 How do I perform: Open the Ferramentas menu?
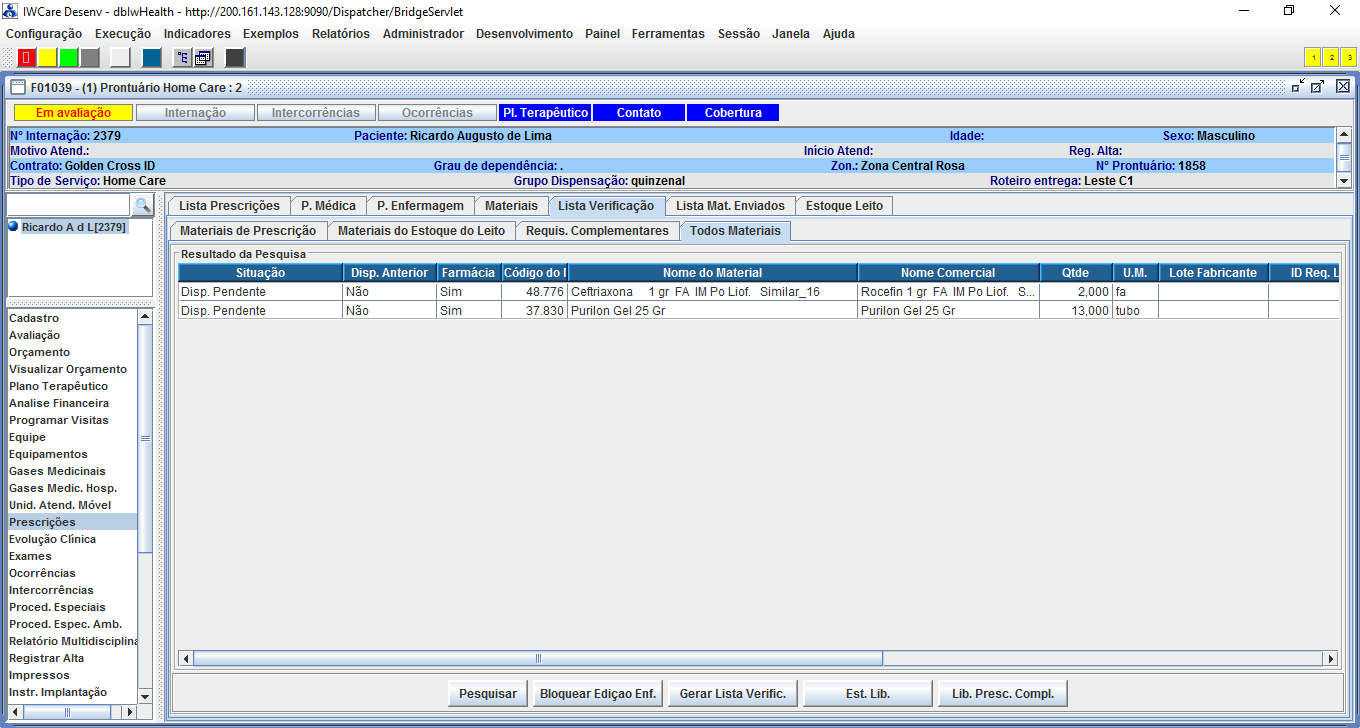pos(667,34)
